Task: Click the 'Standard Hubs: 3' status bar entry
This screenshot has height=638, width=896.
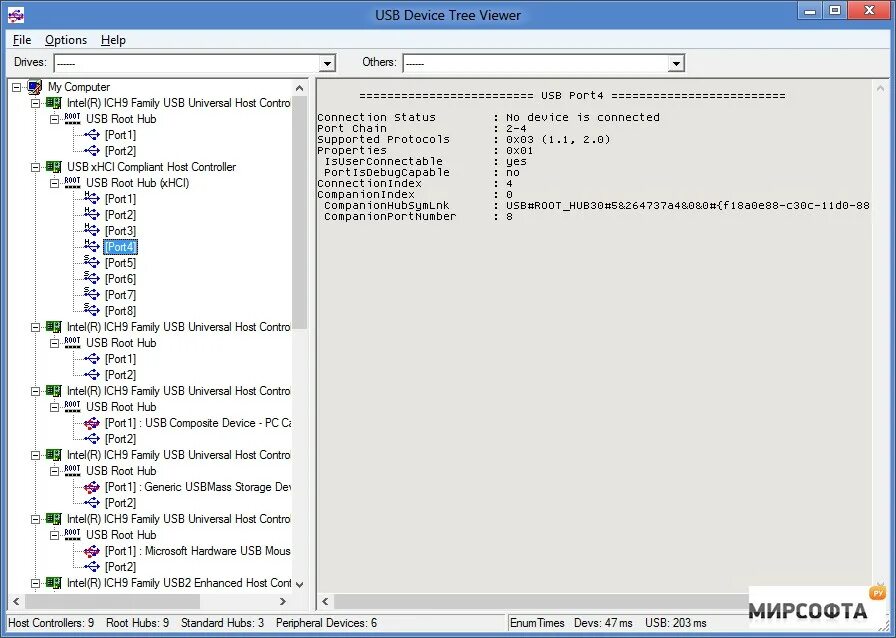Action: pyautogui.click(x=222, y=623)
